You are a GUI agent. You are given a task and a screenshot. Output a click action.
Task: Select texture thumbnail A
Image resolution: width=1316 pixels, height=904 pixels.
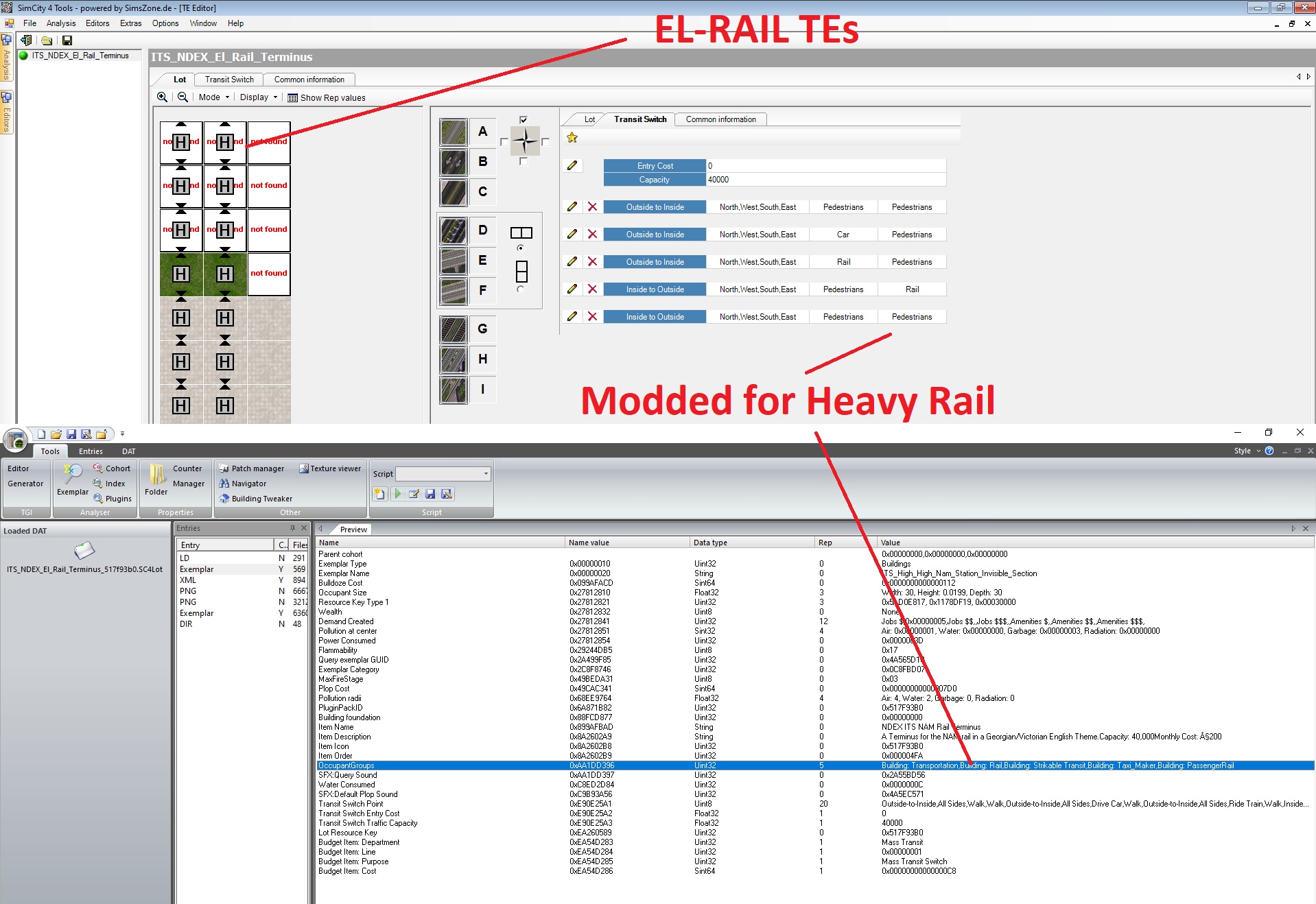tap(454, 132)
